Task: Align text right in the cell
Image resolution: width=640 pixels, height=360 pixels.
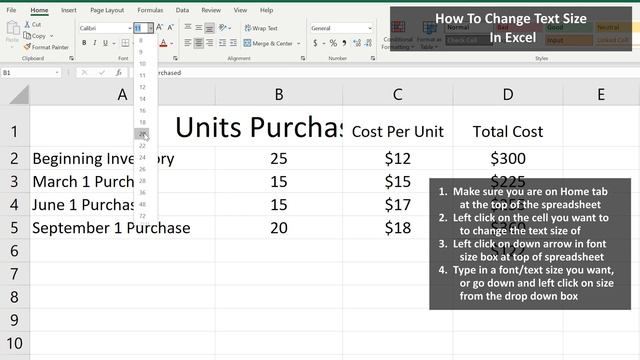Action: click(209, 42)
